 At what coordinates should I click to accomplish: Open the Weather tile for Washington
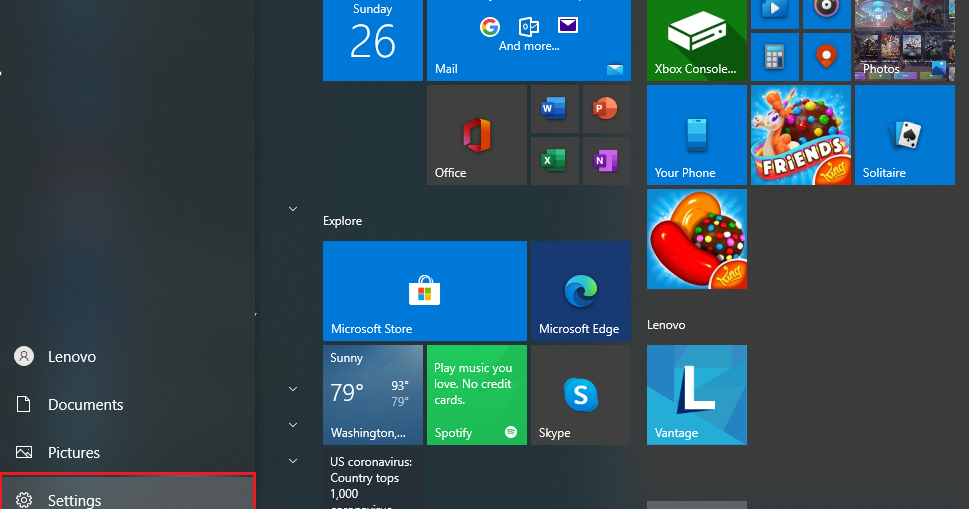tap(373, 395)
